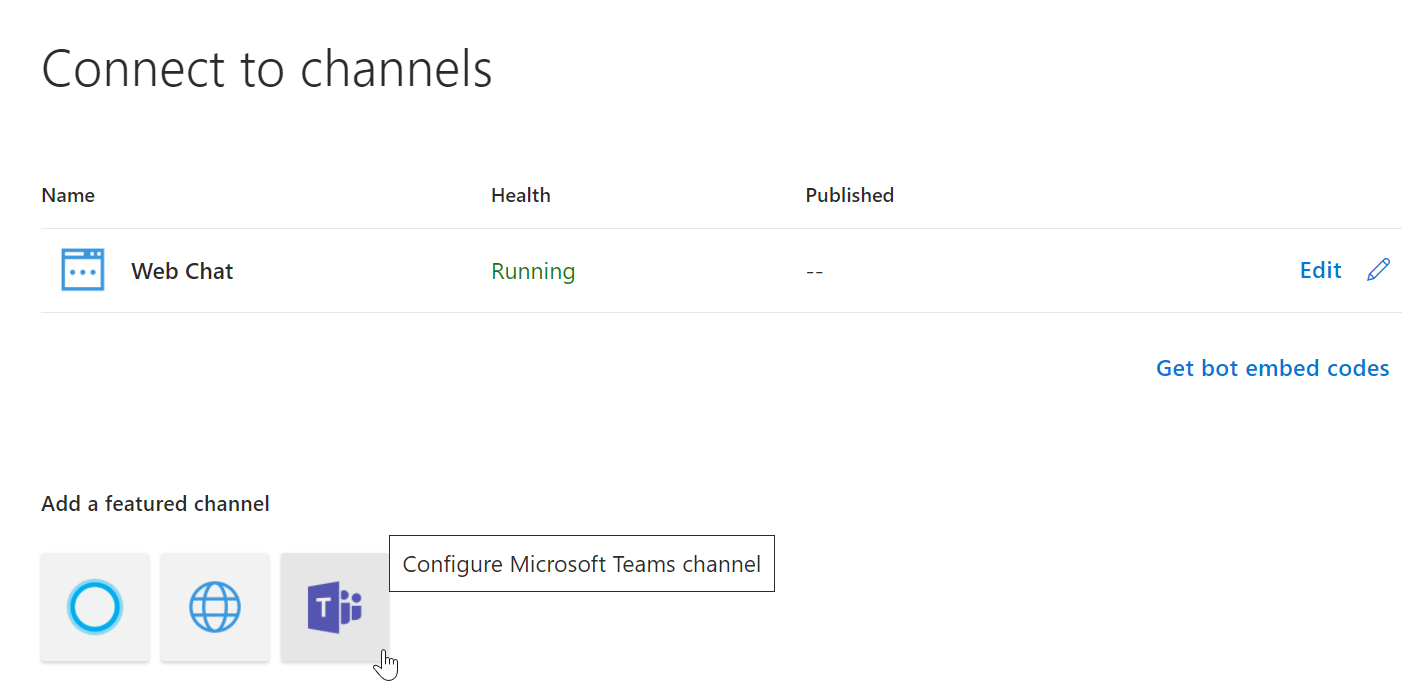Select the Web Chat channel name
The width and height of the screenshot is (1417, 693).
(x=182, y=271)
